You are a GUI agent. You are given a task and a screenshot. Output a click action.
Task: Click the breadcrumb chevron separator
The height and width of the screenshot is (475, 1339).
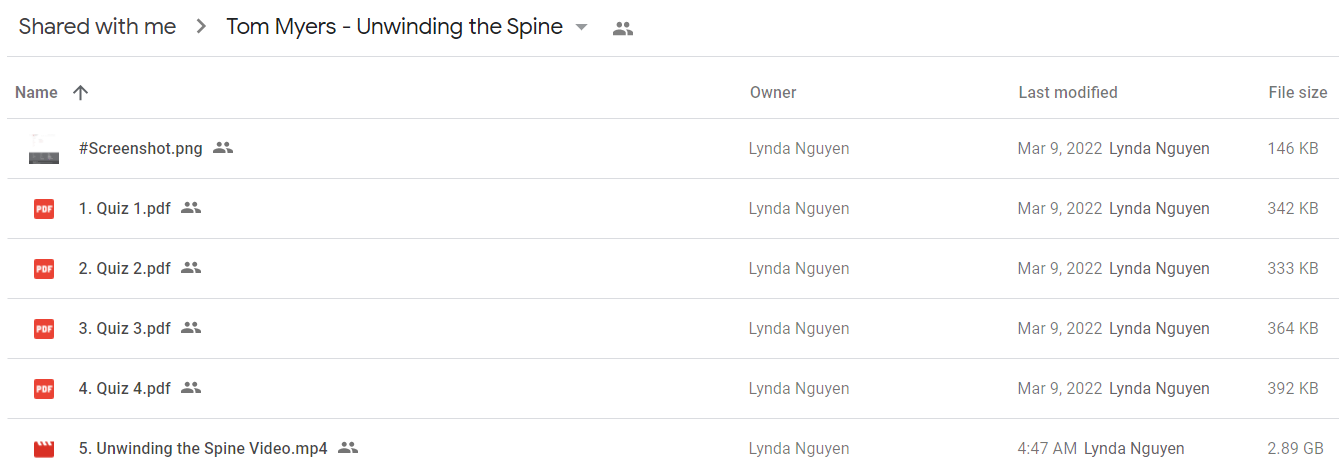point(201,28)
